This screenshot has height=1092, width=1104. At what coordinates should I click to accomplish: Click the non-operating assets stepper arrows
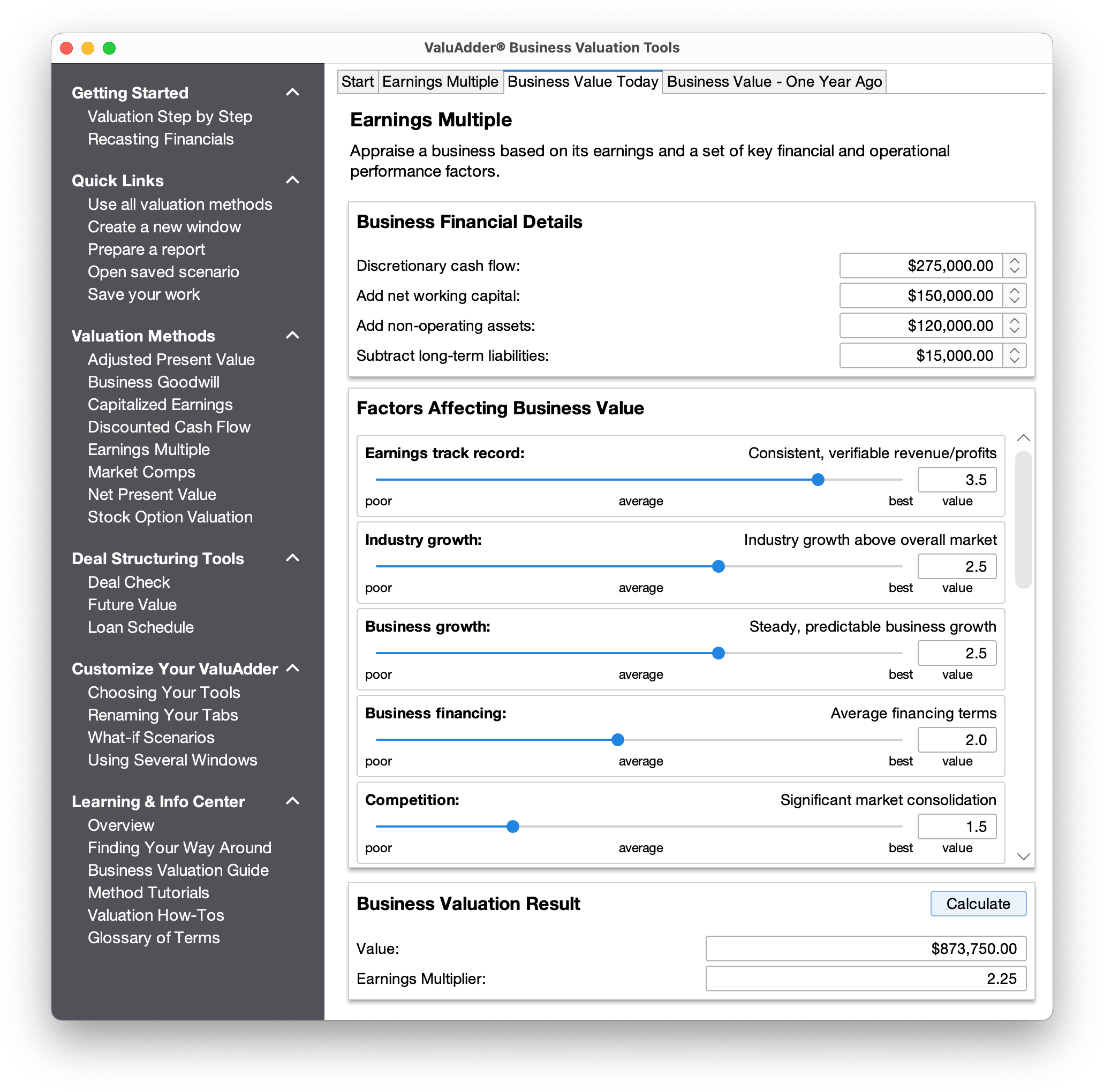point(1014,325)
